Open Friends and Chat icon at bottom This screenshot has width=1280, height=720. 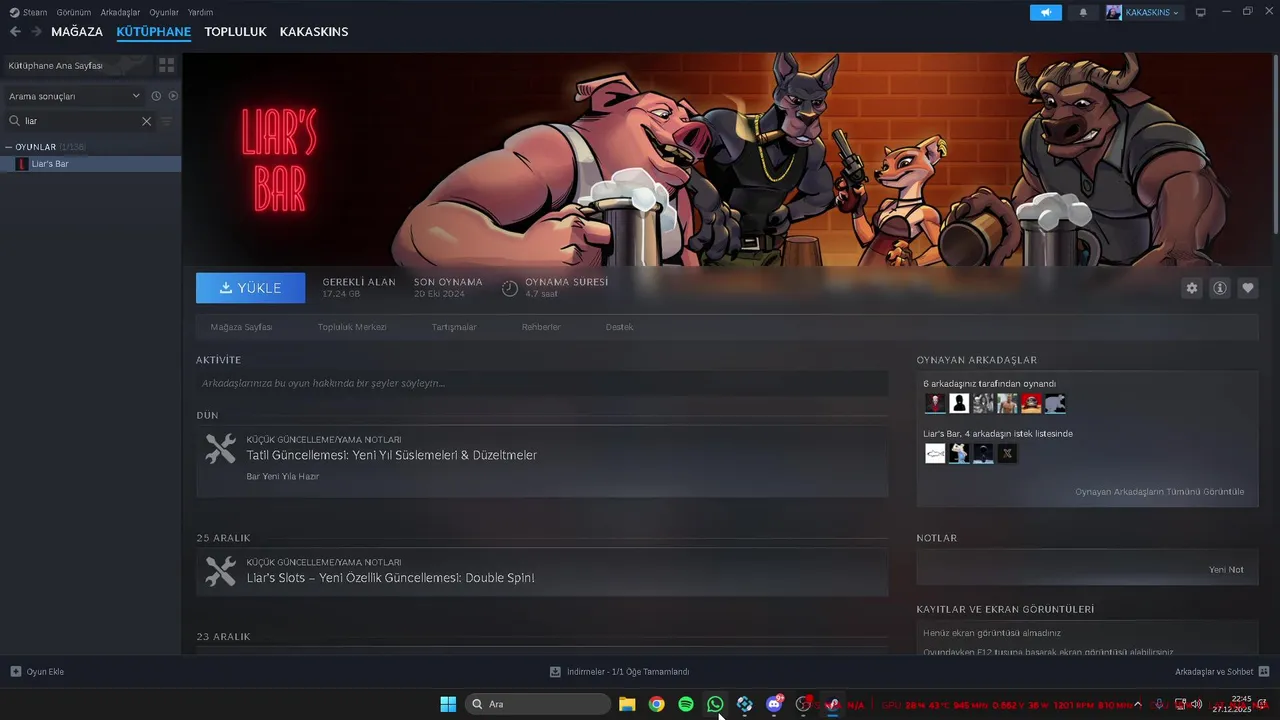point(1264,672)
